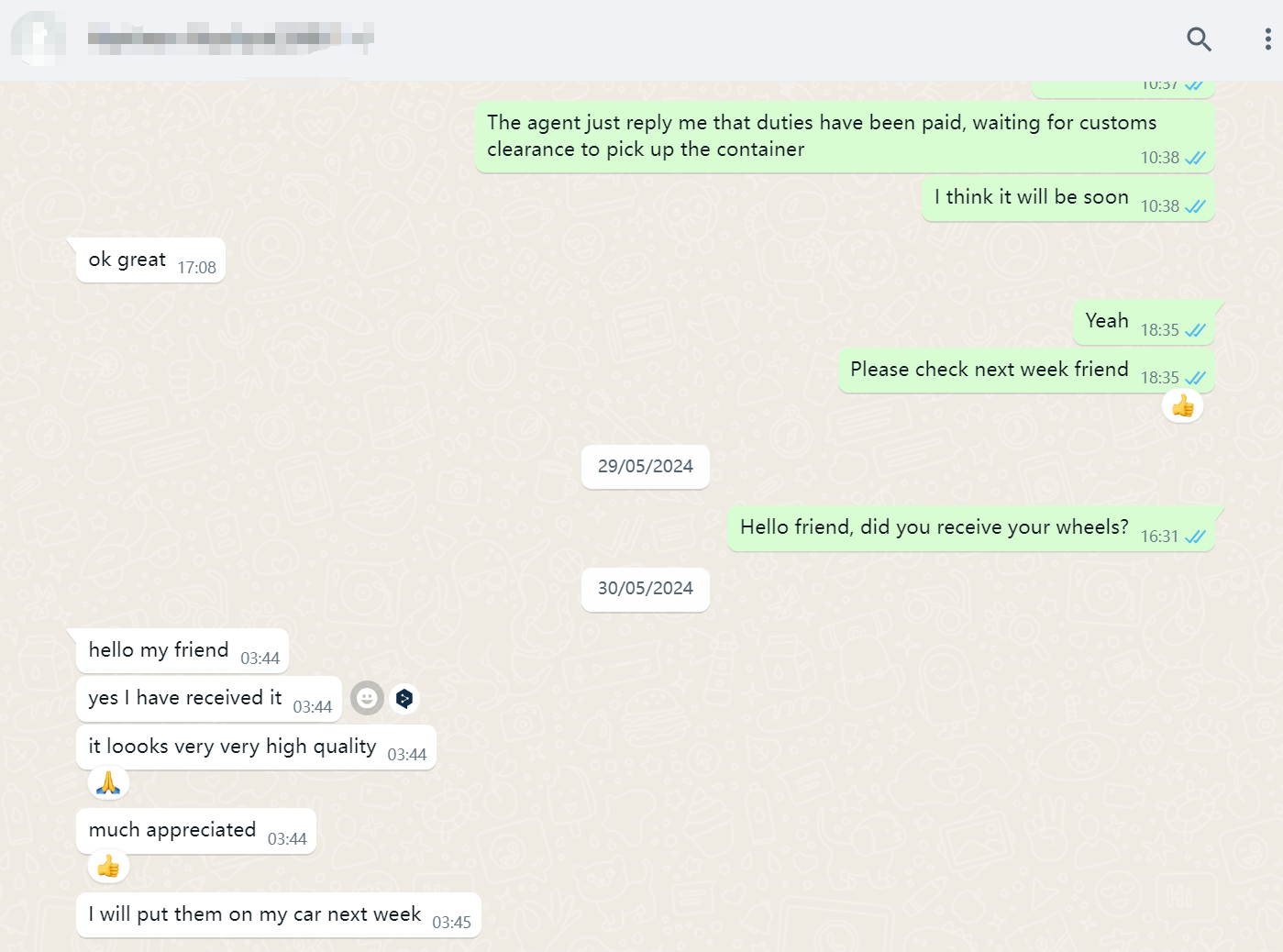This screenshot has height=952, width=1283.
Task: React with the smiley emoji button
Action: [x=367, y=699]
